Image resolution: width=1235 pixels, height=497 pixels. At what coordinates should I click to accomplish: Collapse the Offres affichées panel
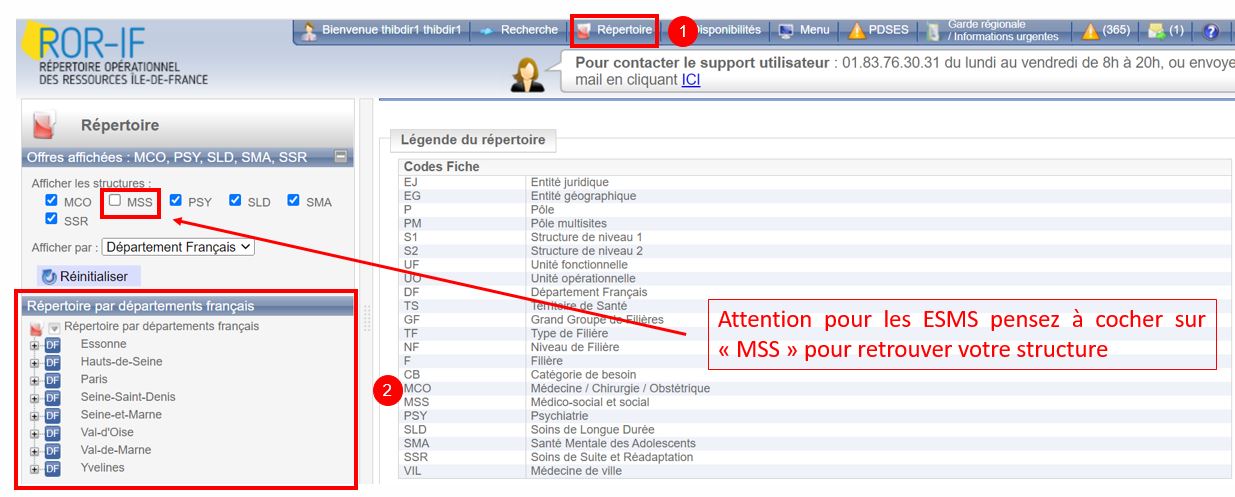[341, 157]
